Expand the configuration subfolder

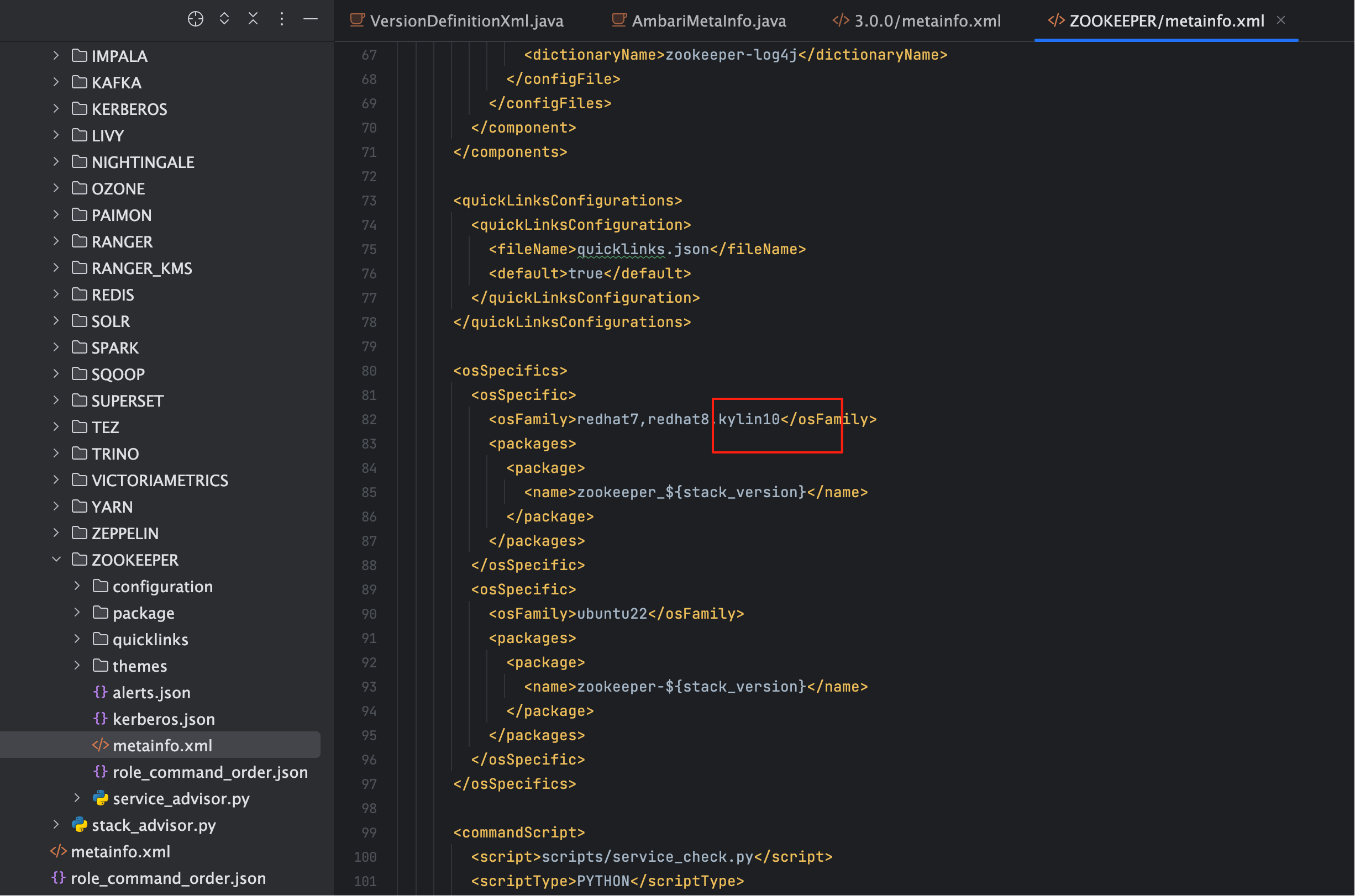[77, 586]
